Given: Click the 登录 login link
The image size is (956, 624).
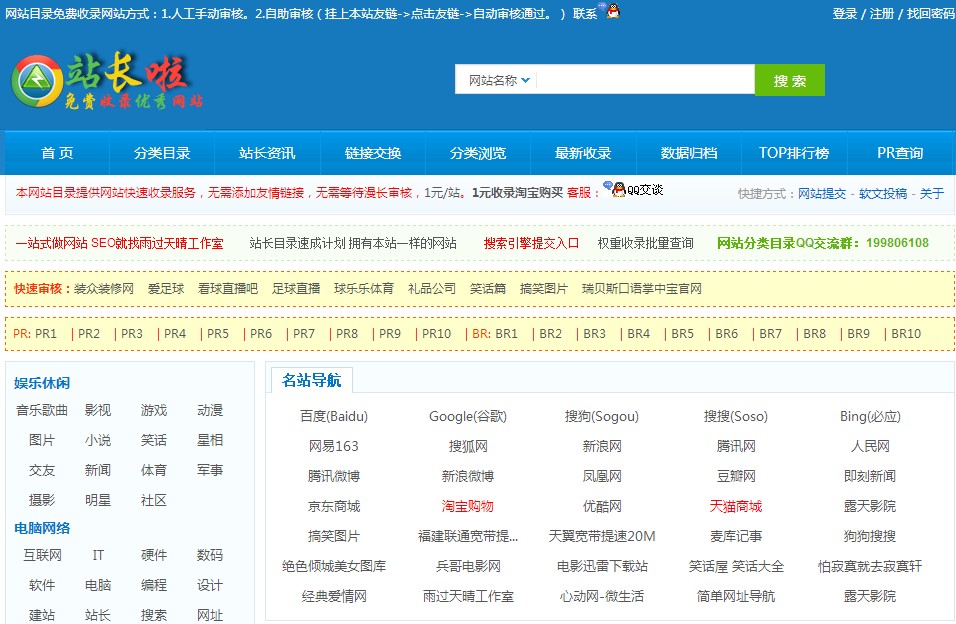Looking at the screenshot, I should click(844, 14).
